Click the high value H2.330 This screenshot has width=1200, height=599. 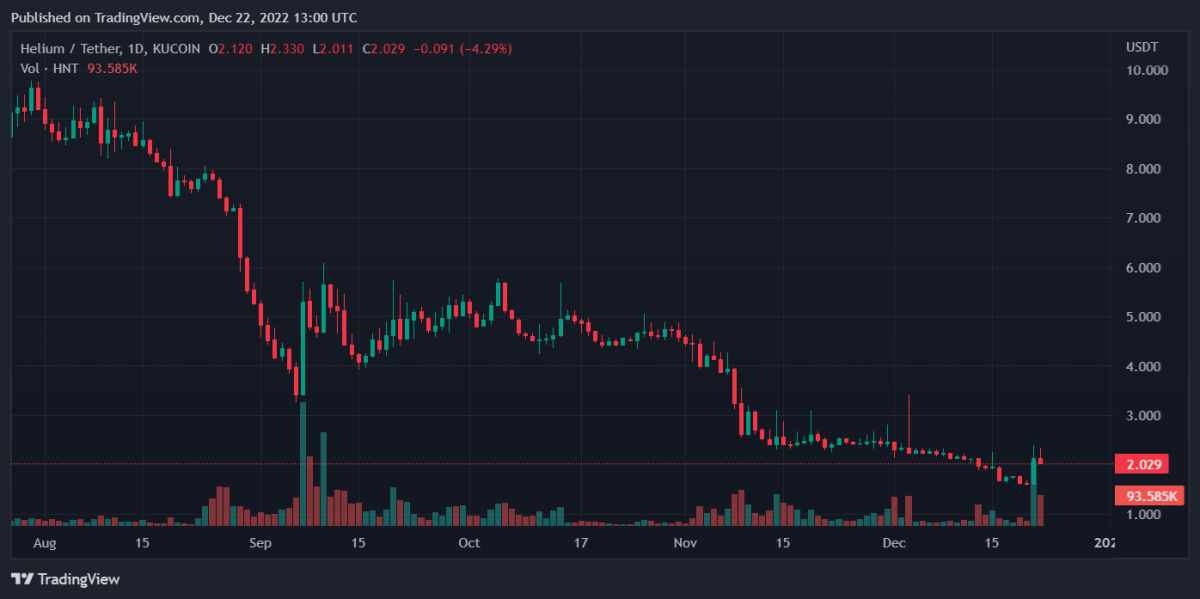tap(283, 48)
